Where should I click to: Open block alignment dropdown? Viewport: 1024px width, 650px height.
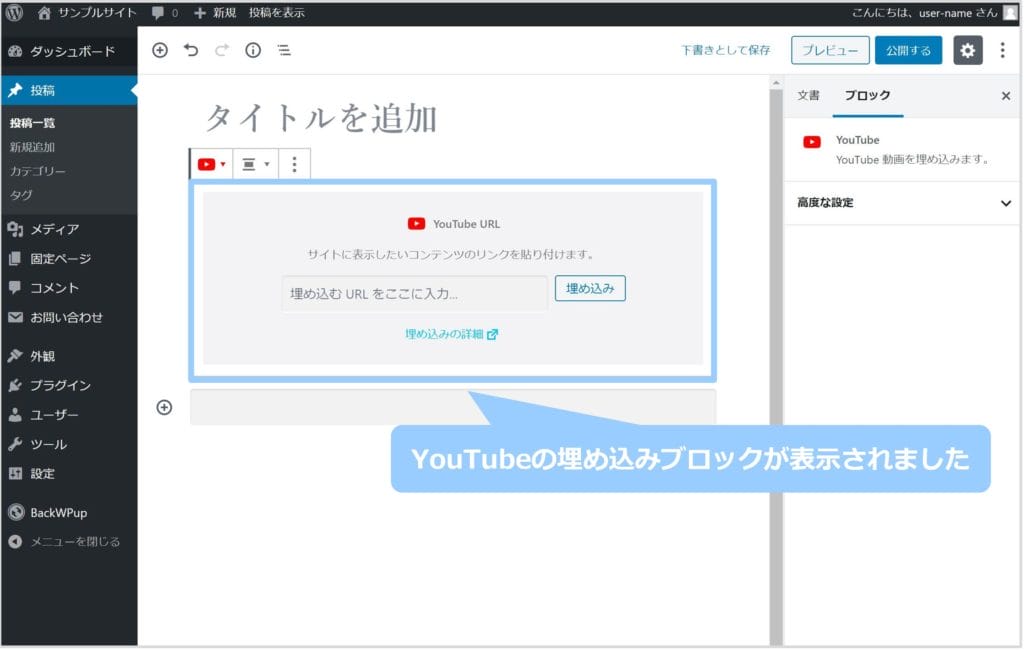[255, 164]
